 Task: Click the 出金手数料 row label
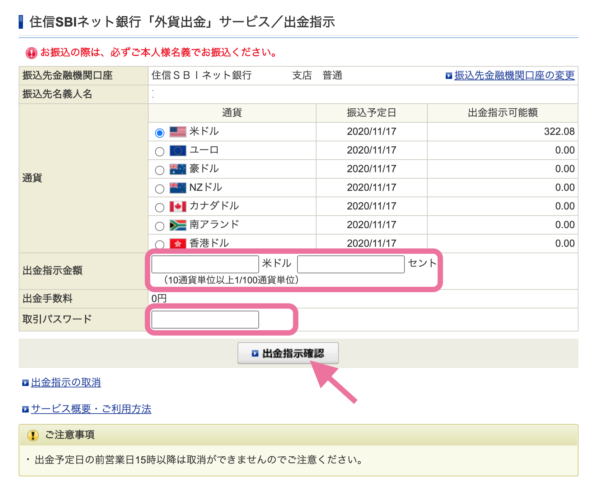click(47, 299)
